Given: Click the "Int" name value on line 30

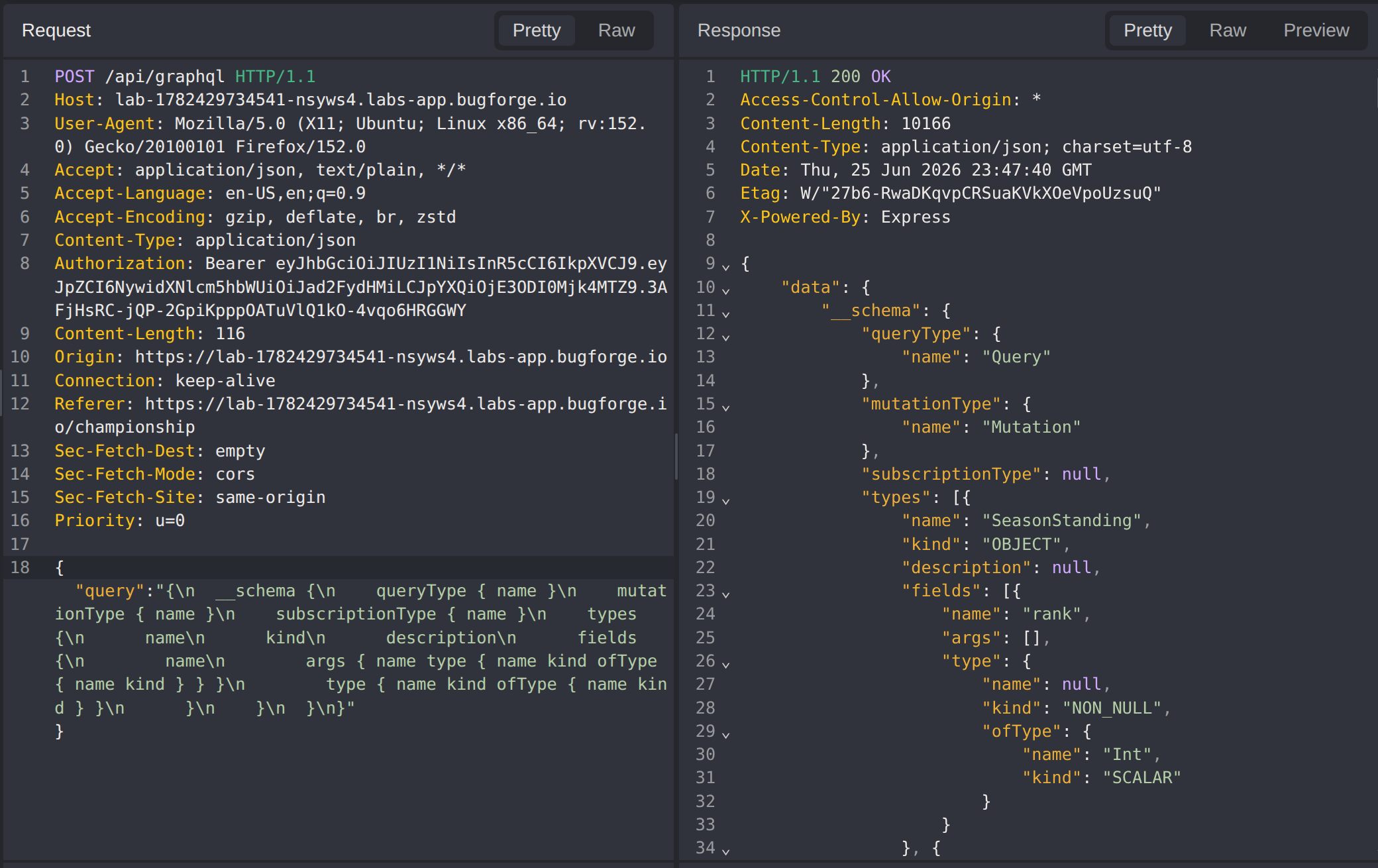Looking at the screenshot, I should 1128,755.
